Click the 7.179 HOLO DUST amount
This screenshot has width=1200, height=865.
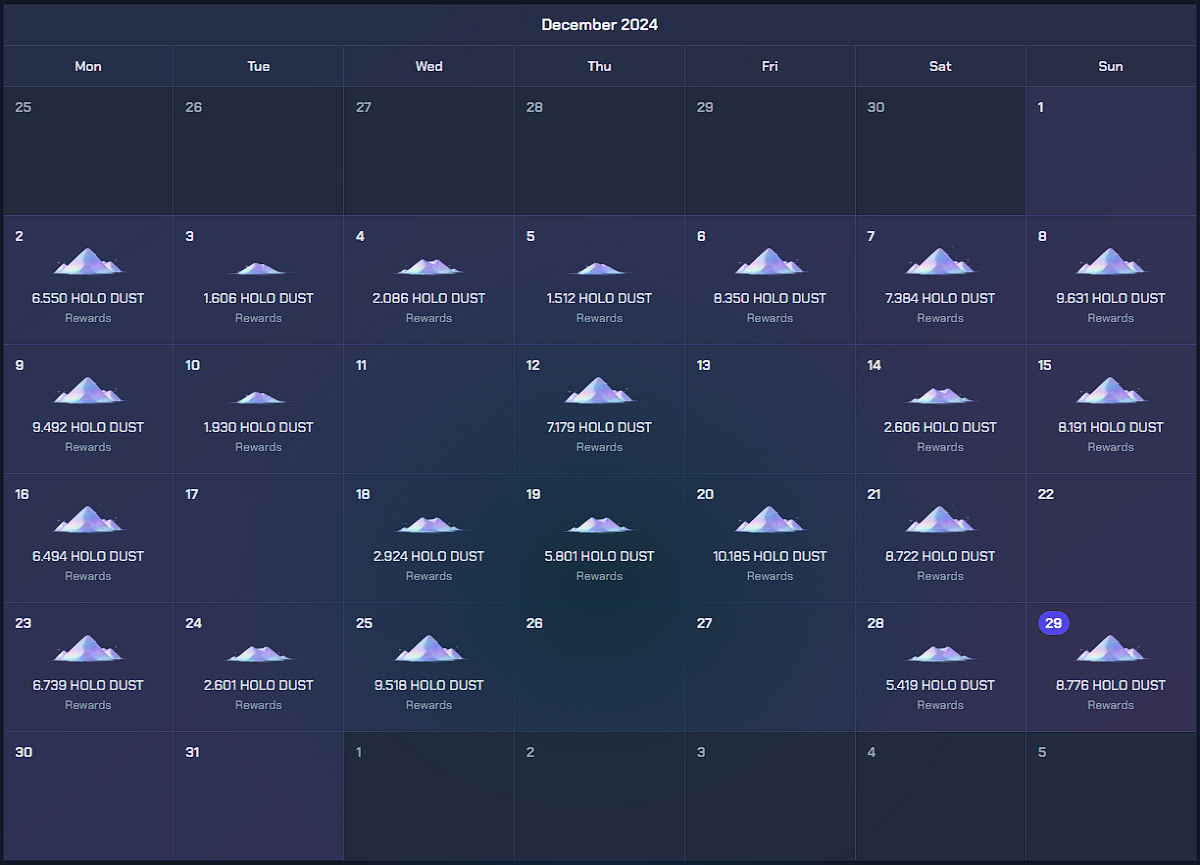[599, 427]
